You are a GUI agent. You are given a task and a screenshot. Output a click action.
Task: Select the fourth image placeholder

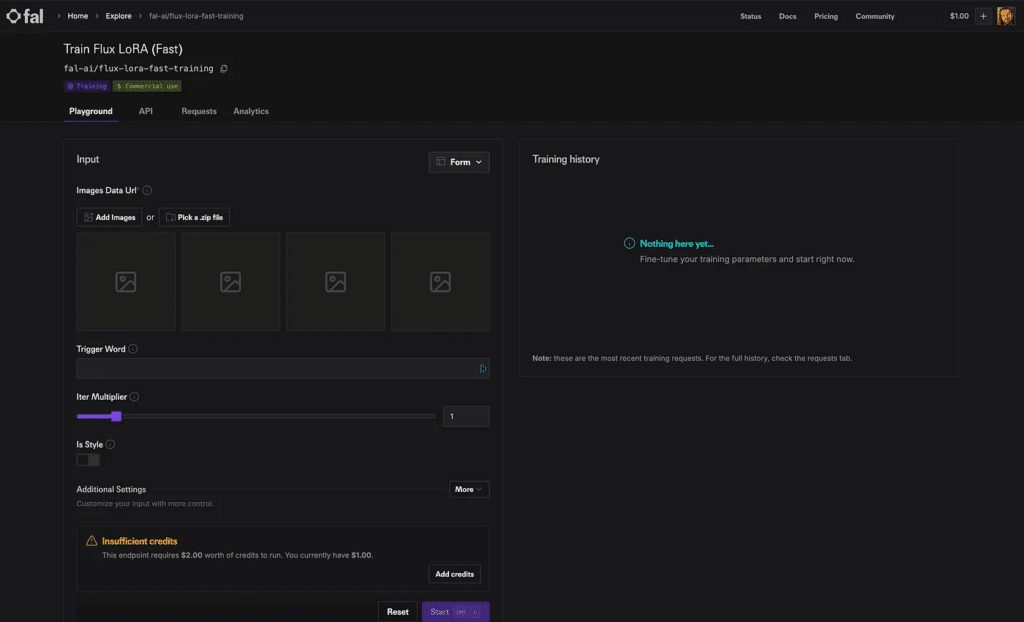coord(440,282)
